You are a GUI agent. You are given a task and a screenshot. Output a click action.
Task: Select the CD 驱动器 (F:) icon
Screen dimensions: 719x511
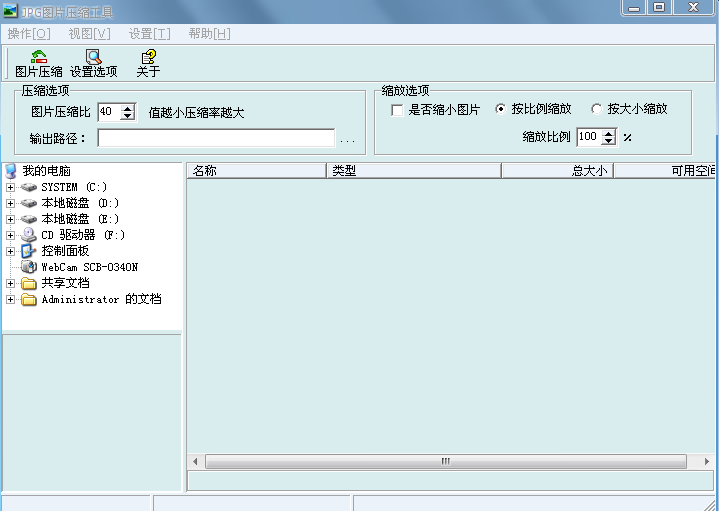pos(29,235)
